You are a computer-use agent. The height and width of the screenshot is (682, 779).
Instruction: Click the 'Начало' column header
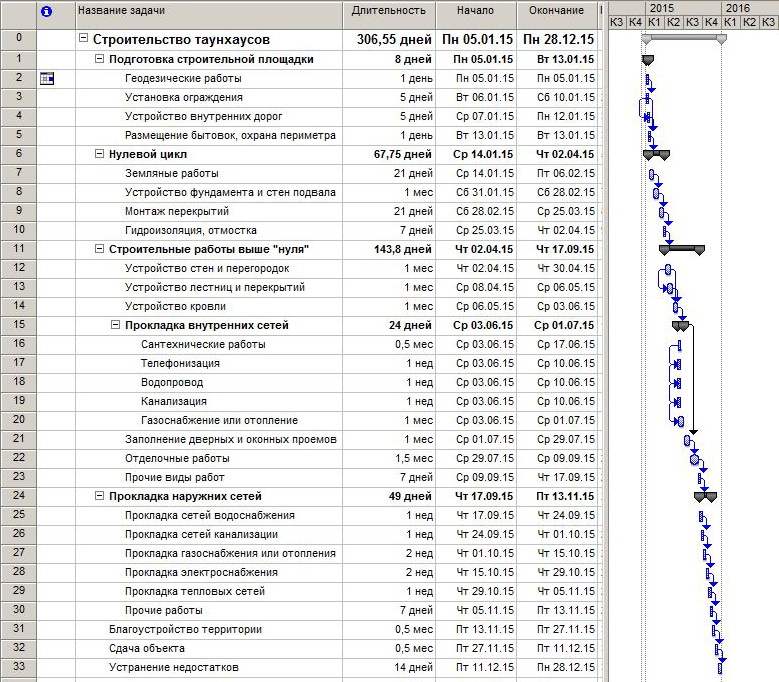click(476, 15)
